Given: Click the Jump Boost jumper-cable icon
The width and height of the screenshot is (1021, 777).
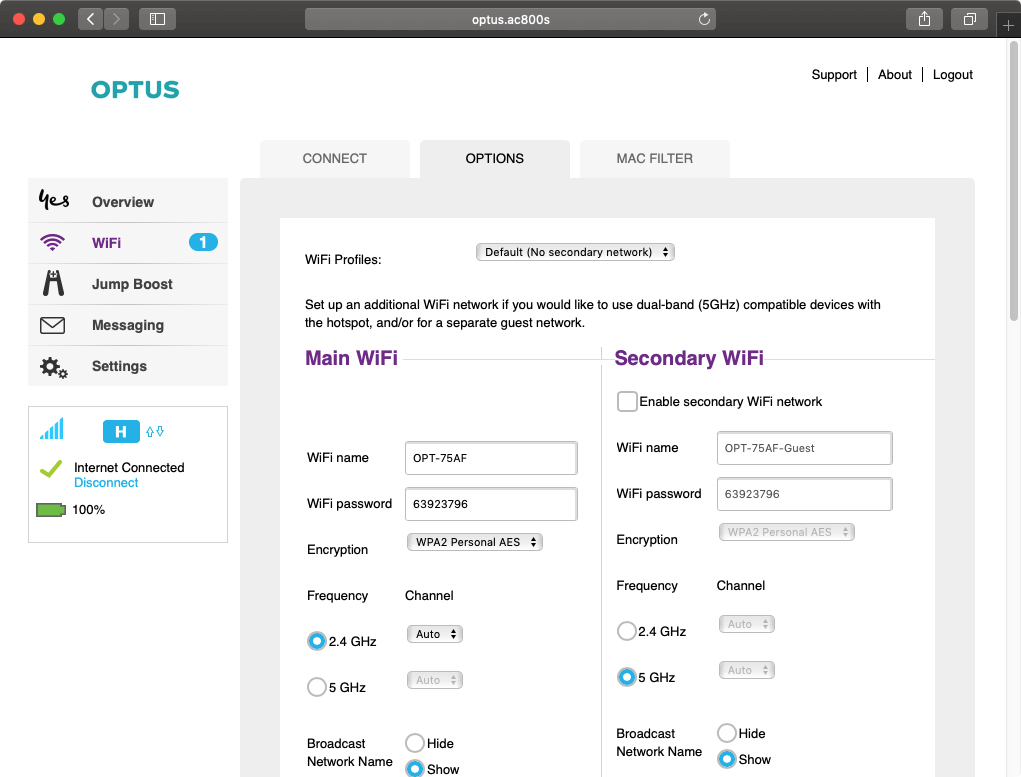Looking at the screenshot, I should pos(53,284).
